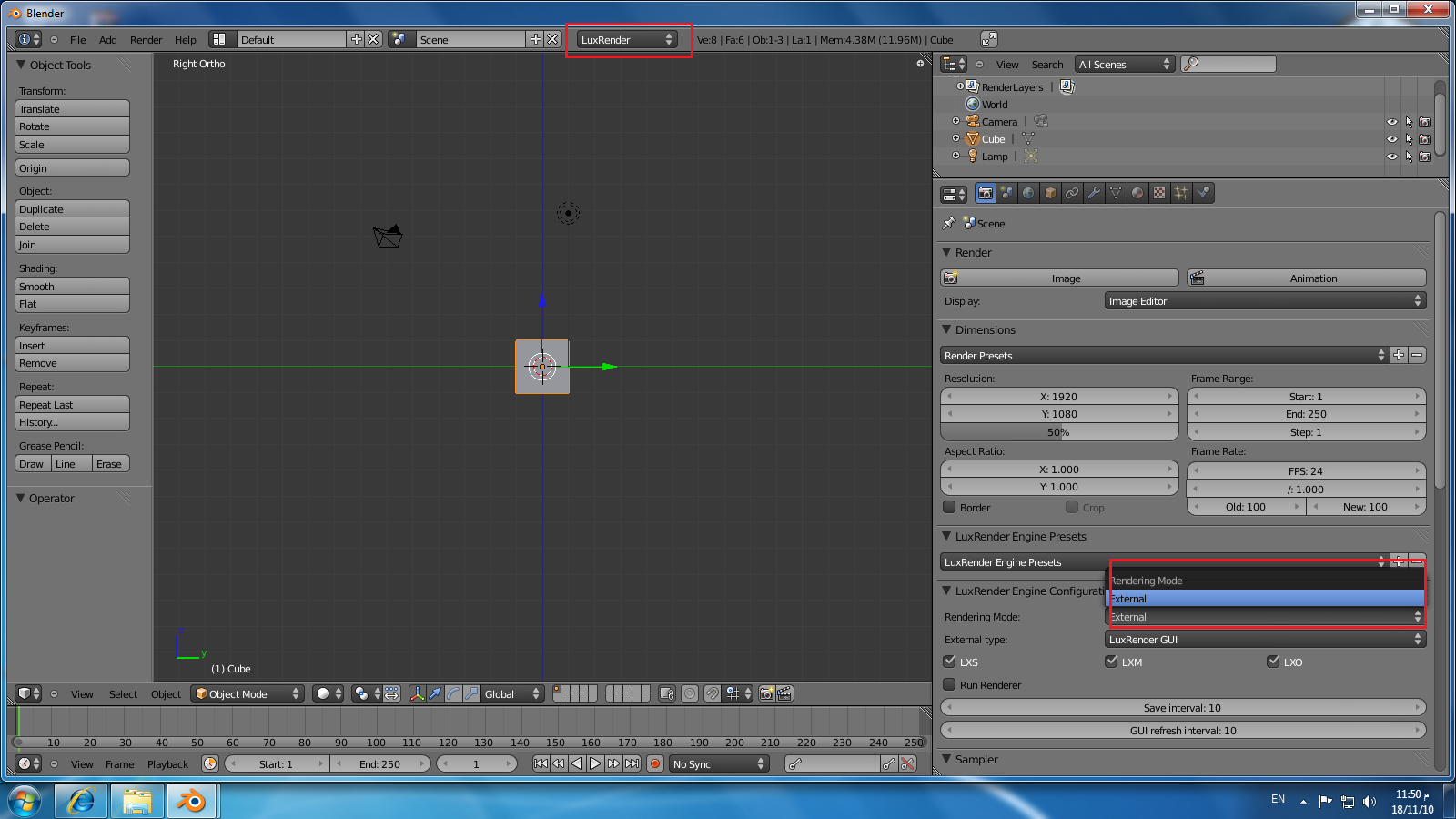Click the Animation render button
Viewport: 1456px width, 819px height.
pyautogui.click(x=1307, y=278)
